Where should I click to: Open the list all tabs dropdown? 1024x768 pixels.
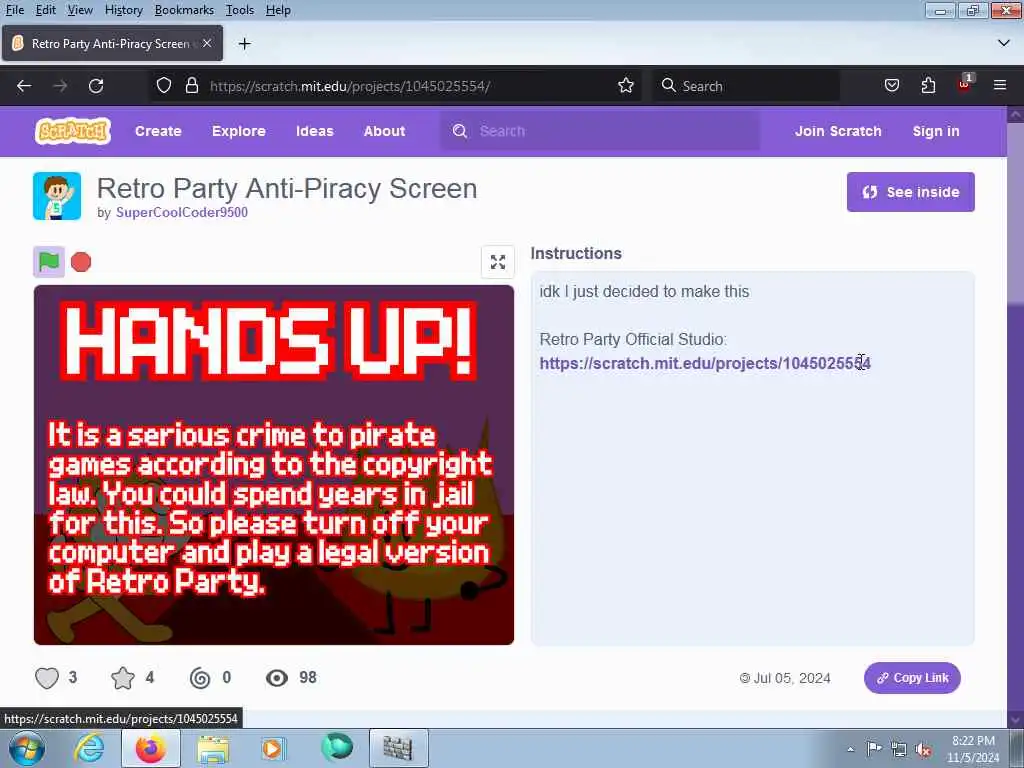click(x=1004, y=43)
